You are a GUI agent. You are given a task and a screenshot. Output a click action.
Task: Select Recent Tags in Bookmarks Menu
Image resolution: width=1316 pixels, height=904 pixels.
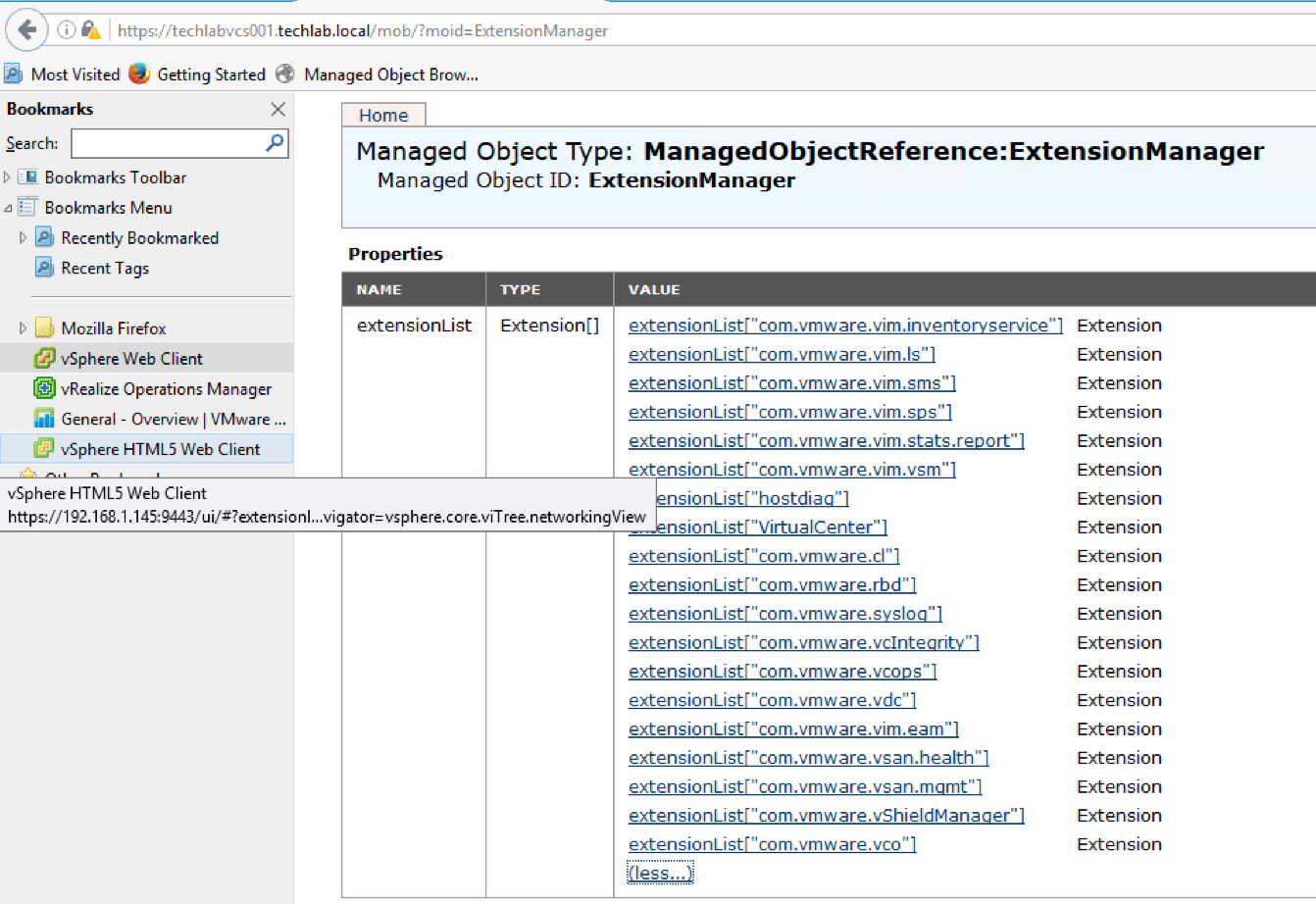point(105,268)
